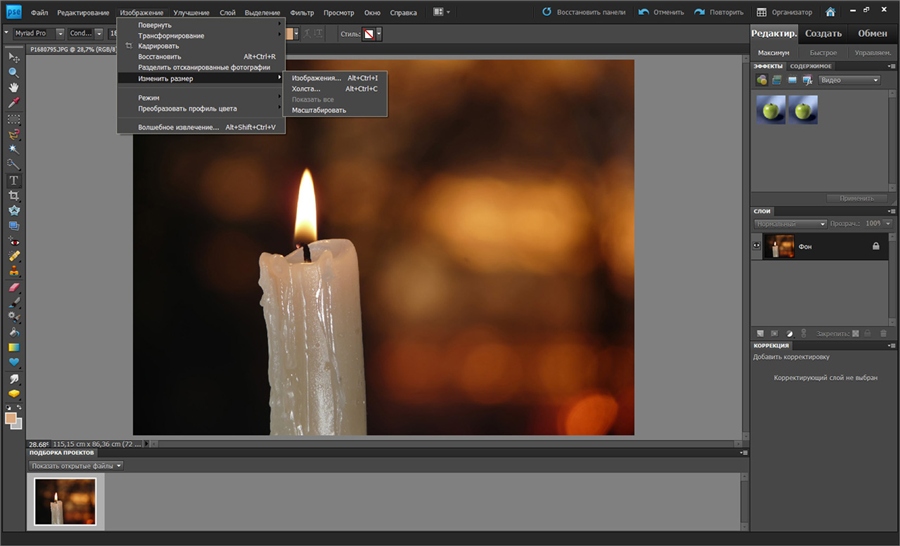This screenshot has height=546, width=900.
Task: Select the Paint Bucket tool
Action: [14, 332]
